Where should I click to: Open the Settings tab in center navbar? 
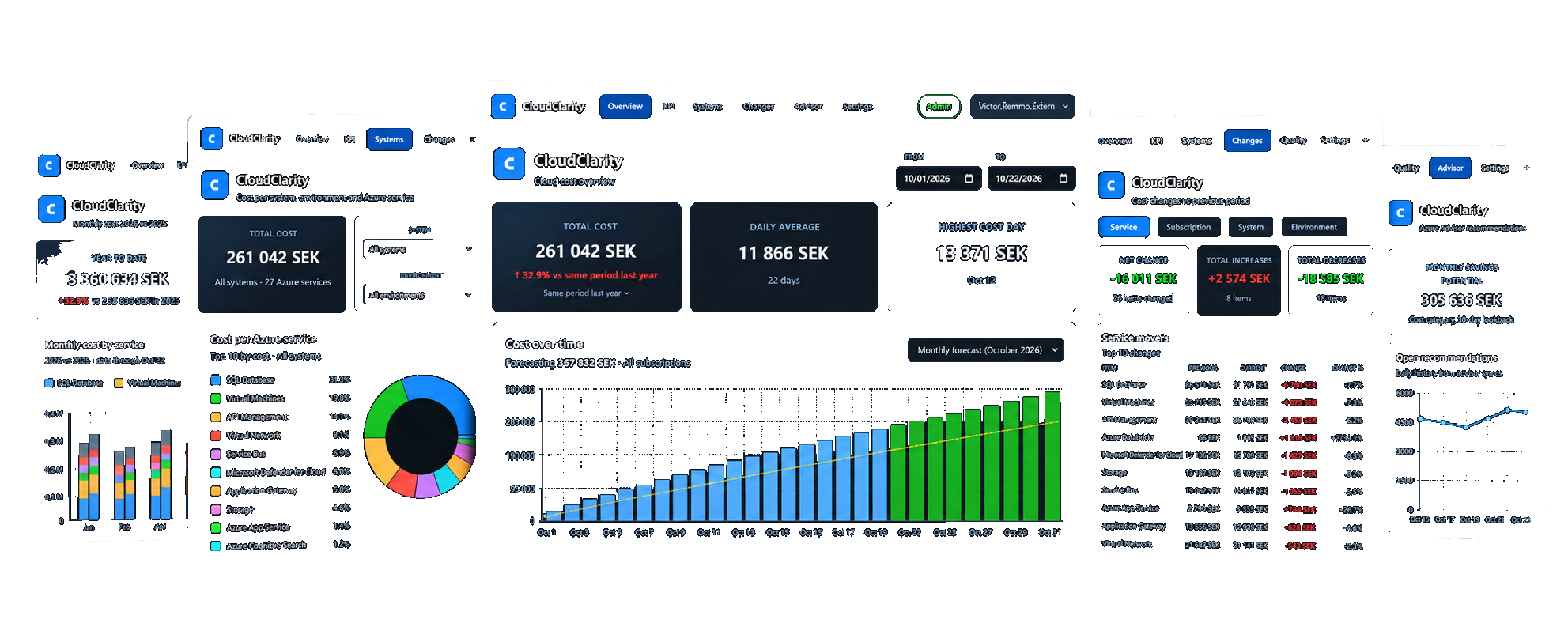pyautogui.click(x=858, y=107)
